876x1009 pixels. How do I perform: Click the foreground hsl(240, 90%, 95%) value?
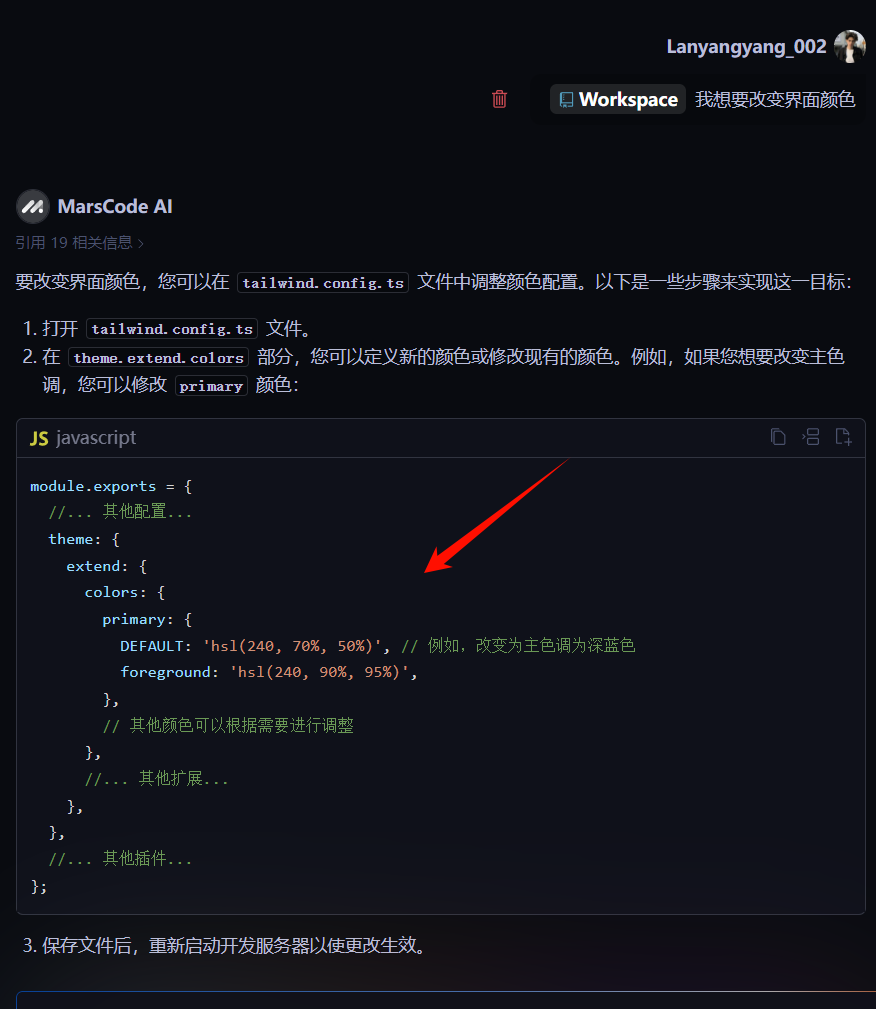pos(319,672)
